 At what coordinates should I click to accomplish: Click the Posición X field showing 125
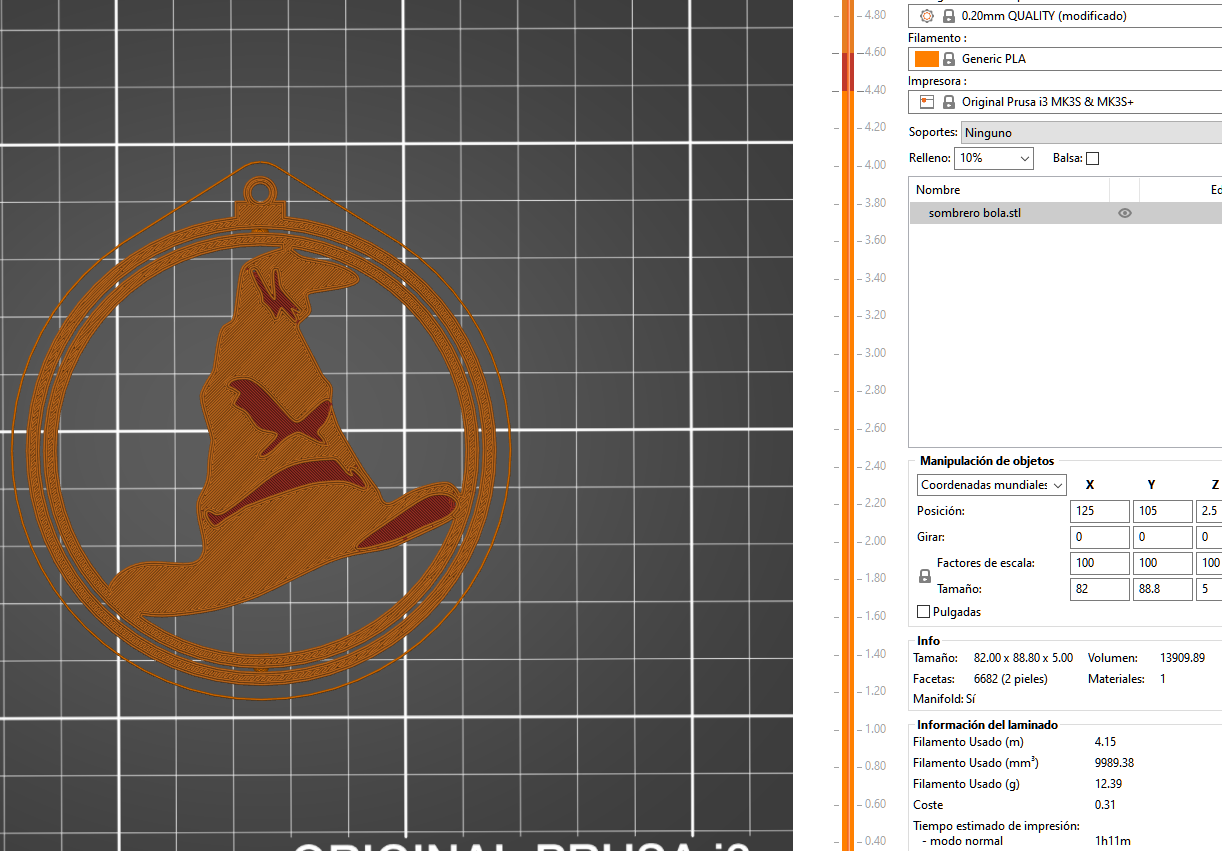pos(1099,511)
